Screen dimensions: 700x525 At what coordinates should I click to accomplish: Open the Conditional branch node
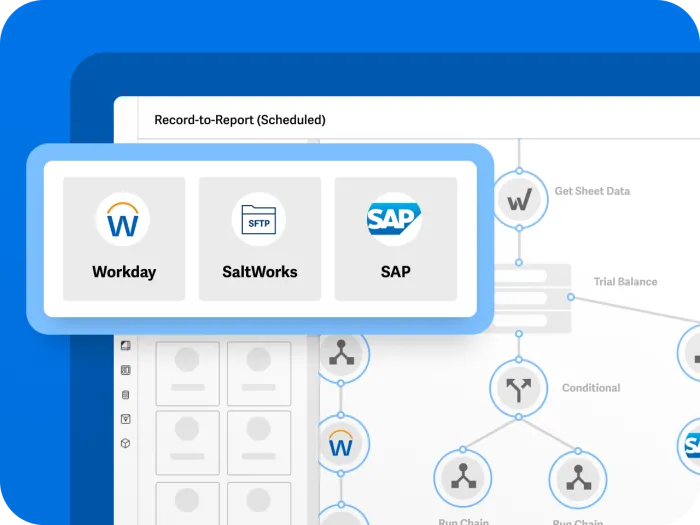pos(518,388)
